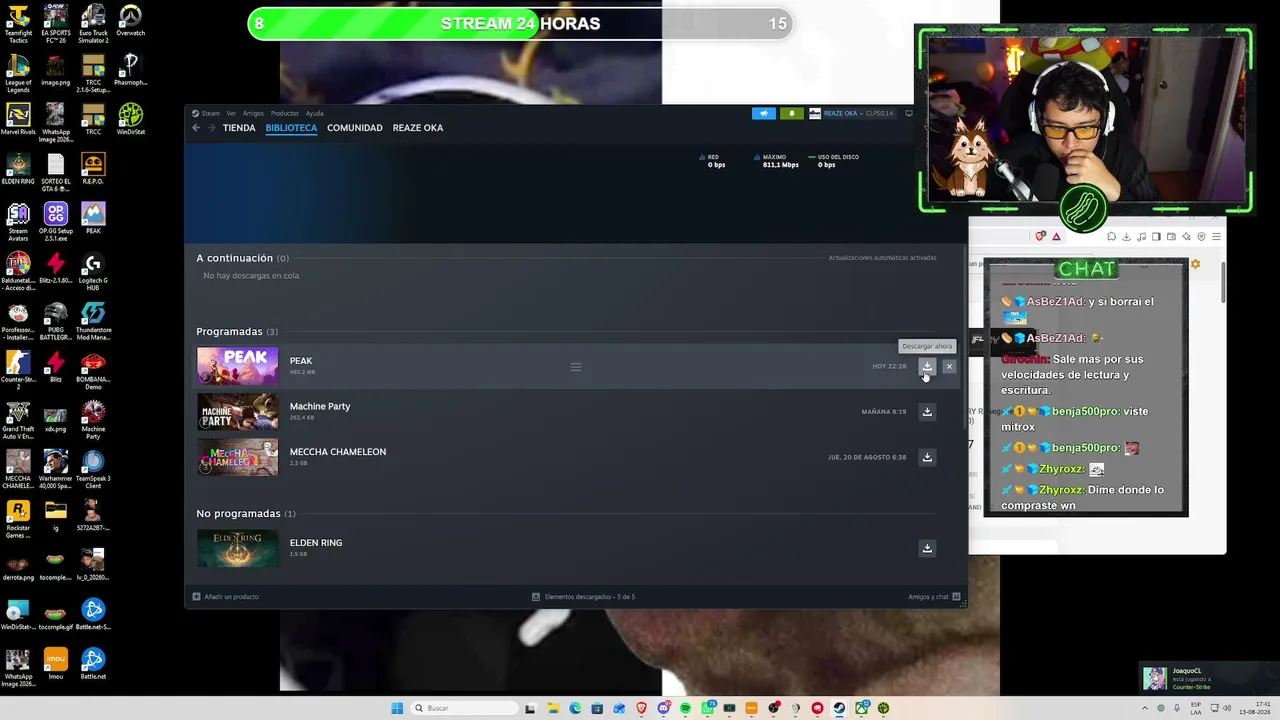Go forward in Steam navigation
The height and width of the screenshot is (720, 1280).
tap(210, 128)
